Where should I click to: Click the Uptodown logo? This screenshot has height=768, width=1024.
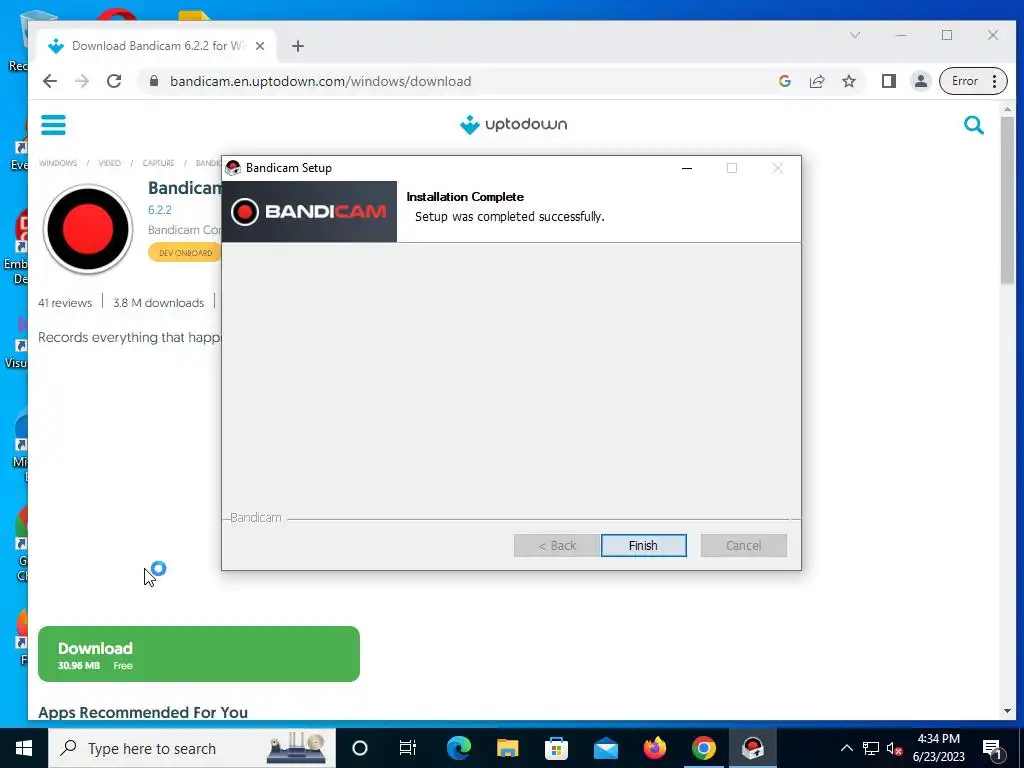coord(513,124)
